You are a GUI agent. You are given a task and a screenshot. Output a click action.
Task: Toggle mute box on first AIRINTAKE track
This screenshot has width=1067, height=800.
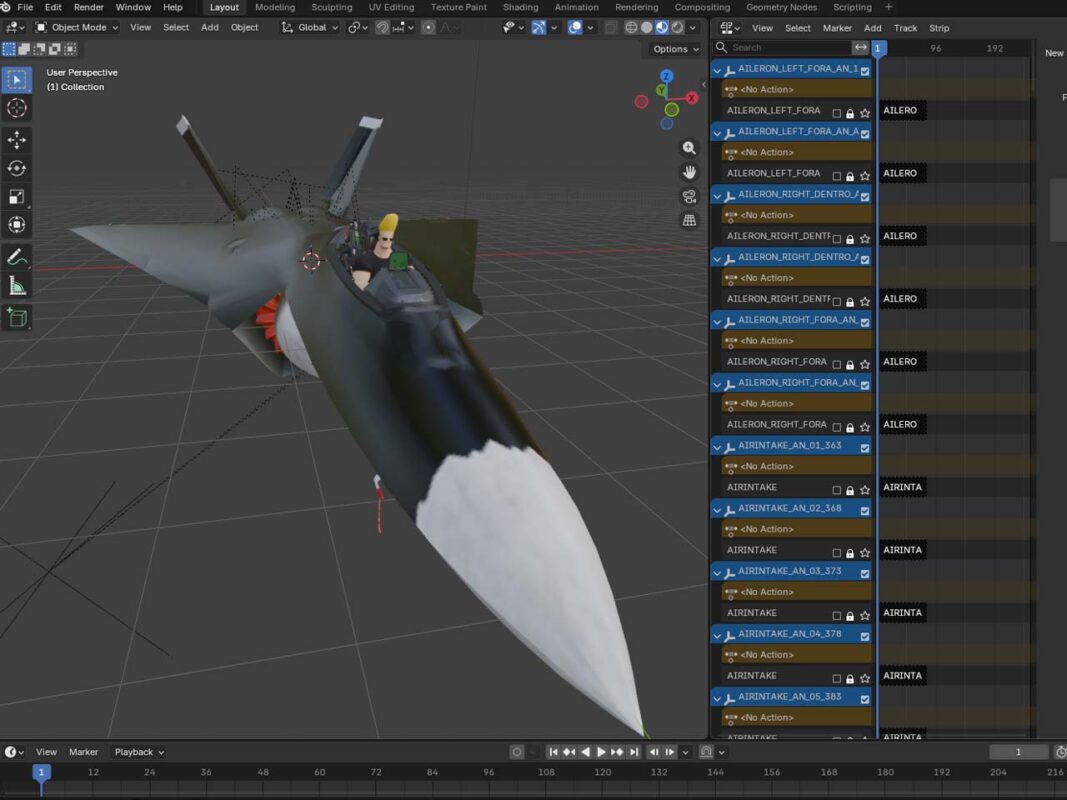tap(837, 490)
